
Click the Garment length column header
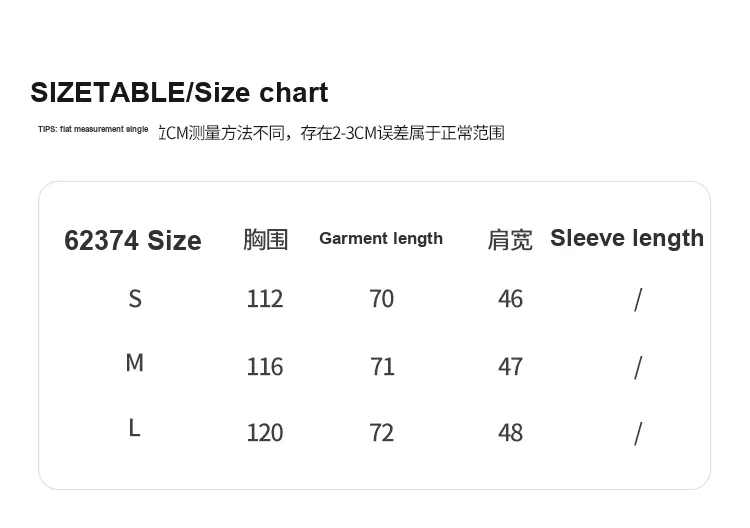[x=381, y=238]
